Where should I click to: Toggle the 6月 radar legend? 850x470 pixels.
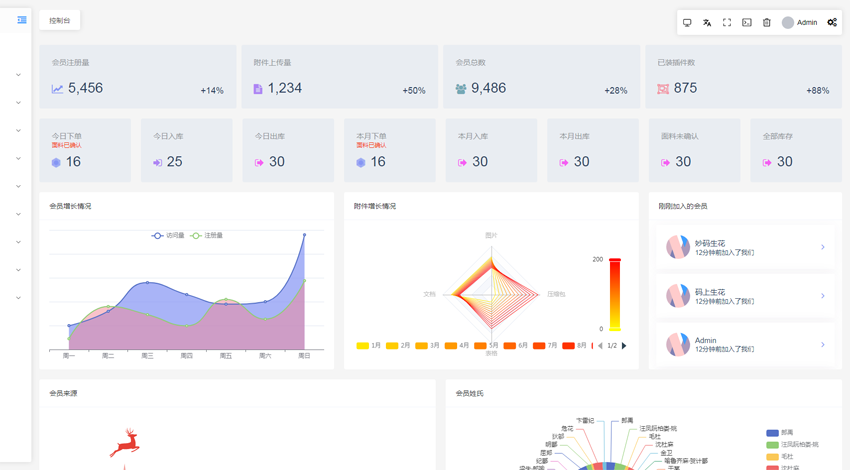point(516,345)
